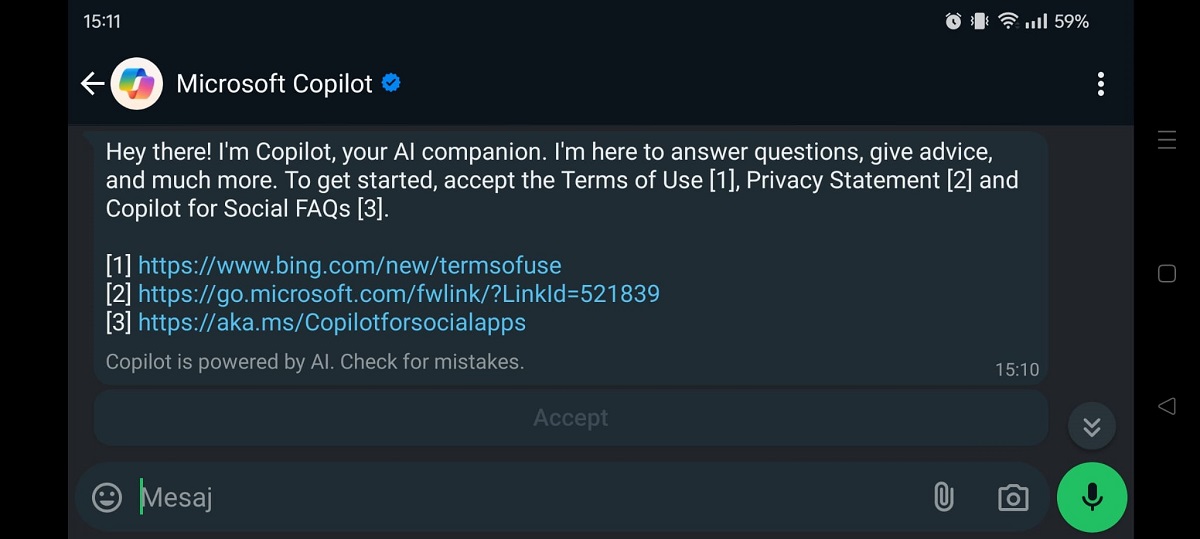
Task: Tap the Android recent apps navigation button
Action: pyautogui.click(x=1166, y=140)
